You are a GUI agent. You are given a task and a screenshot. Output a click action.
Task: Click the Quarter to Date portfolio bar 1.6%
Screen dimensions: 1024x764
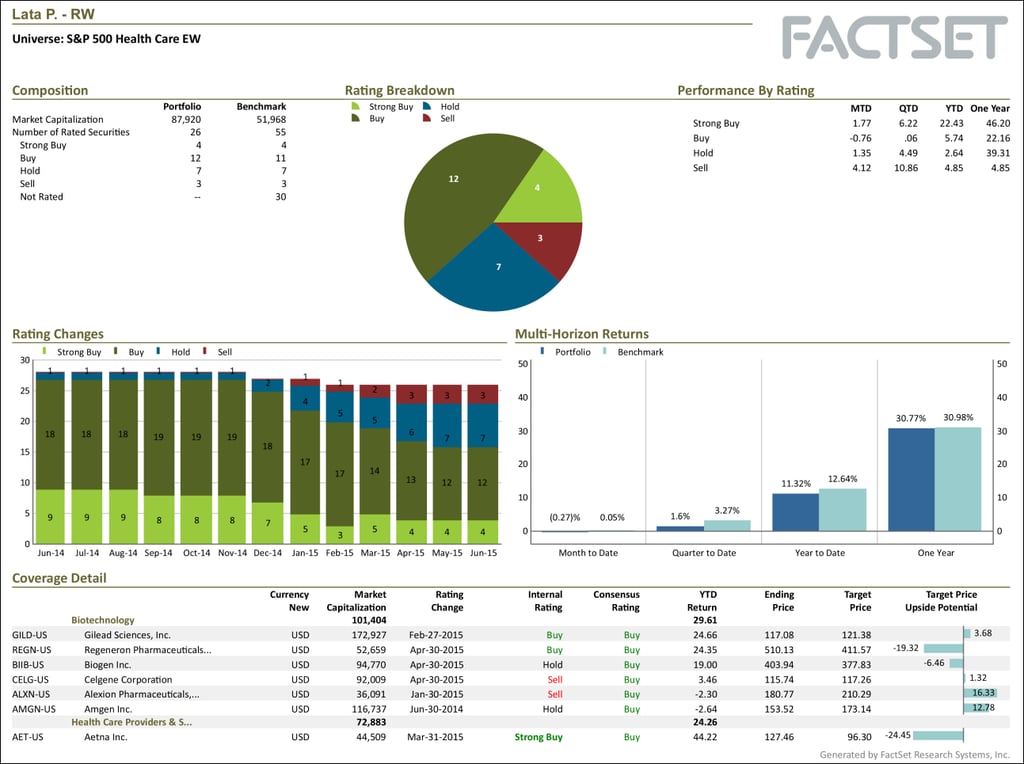680,528
